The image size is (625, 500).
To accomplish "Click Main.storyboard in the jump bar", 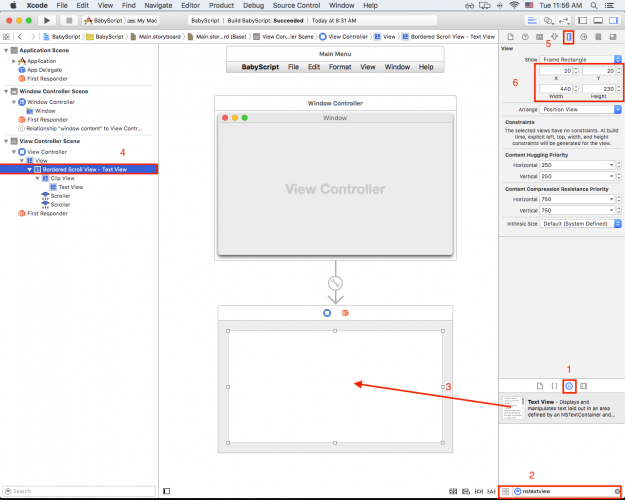I will (156, 37).
